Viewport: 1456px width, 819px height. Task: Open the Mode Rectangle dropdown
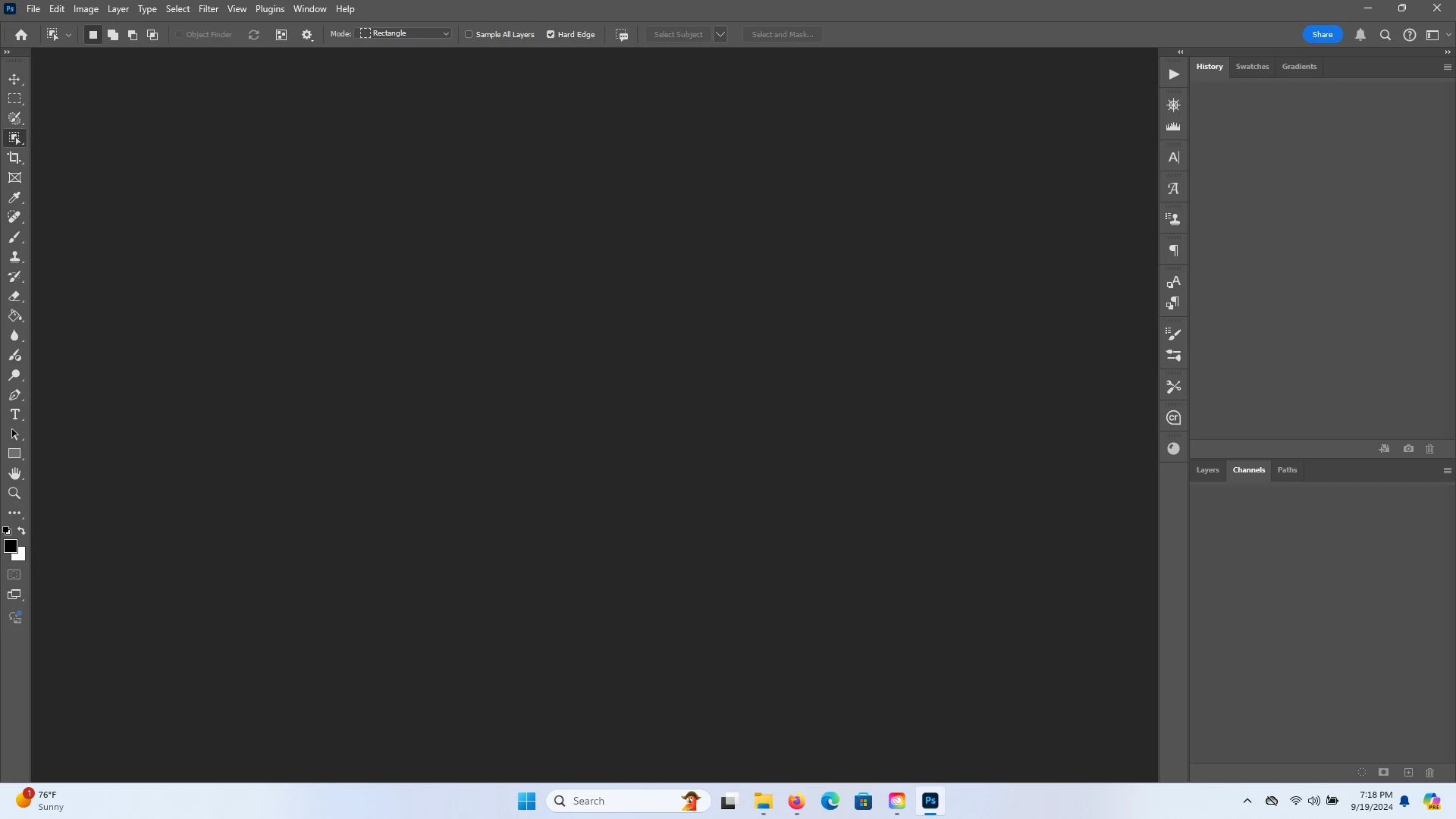[x=406, y=33]
